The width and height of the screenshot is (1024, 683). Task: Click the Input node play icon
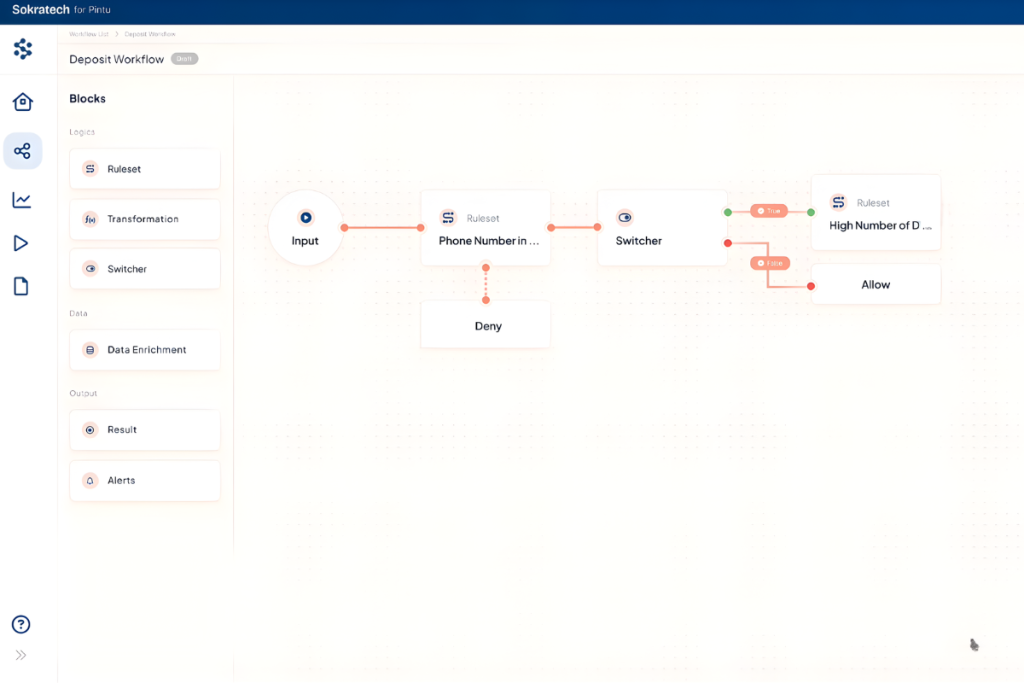[306, 217]
